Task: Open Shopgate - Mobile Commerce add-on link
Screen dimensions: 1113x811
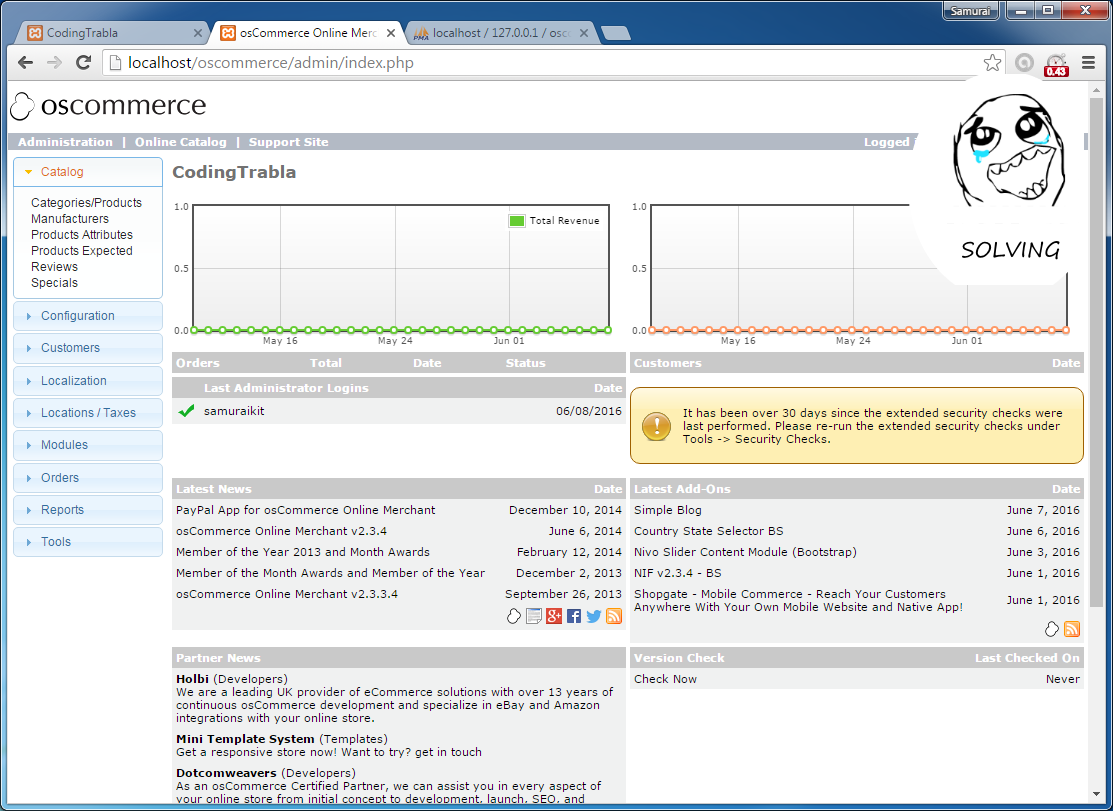Action: pos(799,600)
